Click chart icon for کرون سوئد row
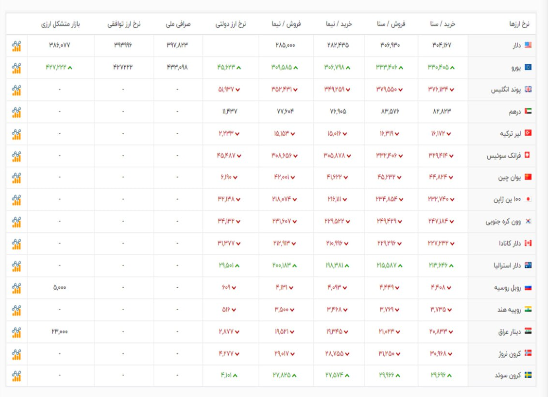The width and height of the screenshot is (548, 397). (16, 376)
